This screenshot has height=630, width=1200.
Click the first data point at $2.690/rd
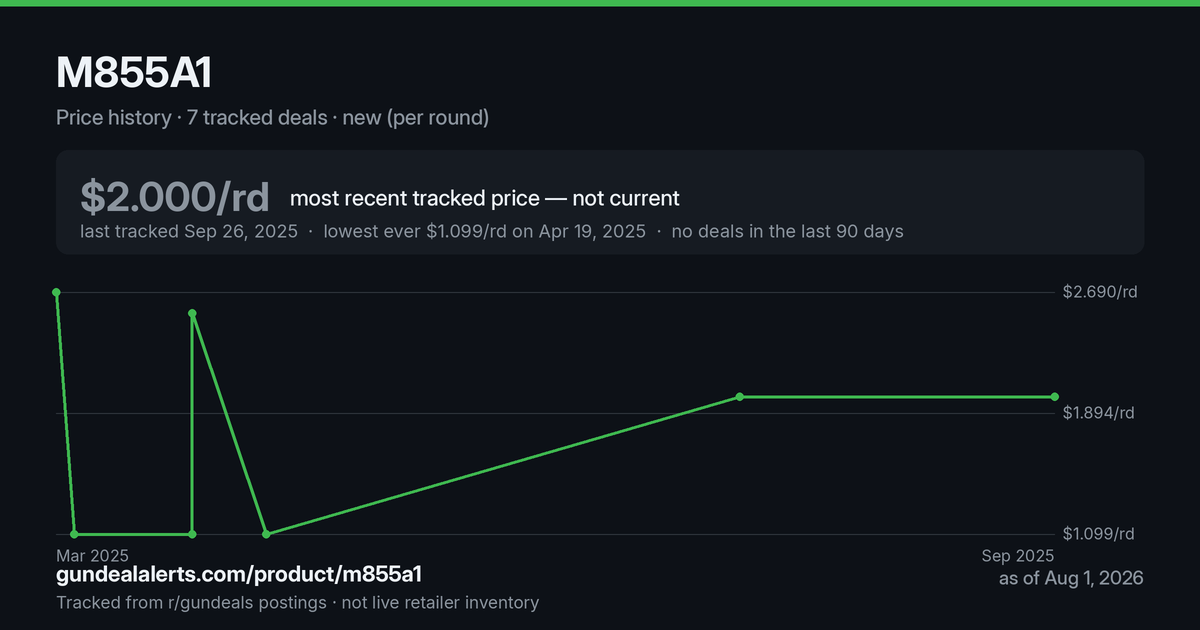(x=56, y=292)
